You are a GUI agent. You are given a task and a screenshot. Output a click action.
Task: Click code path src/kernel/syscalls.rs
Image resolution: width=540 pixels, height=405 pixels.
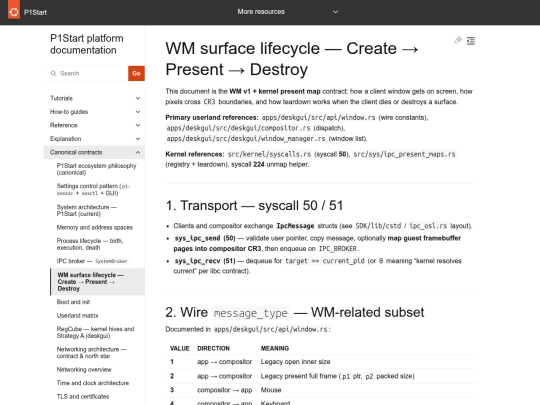pos(269,154)
